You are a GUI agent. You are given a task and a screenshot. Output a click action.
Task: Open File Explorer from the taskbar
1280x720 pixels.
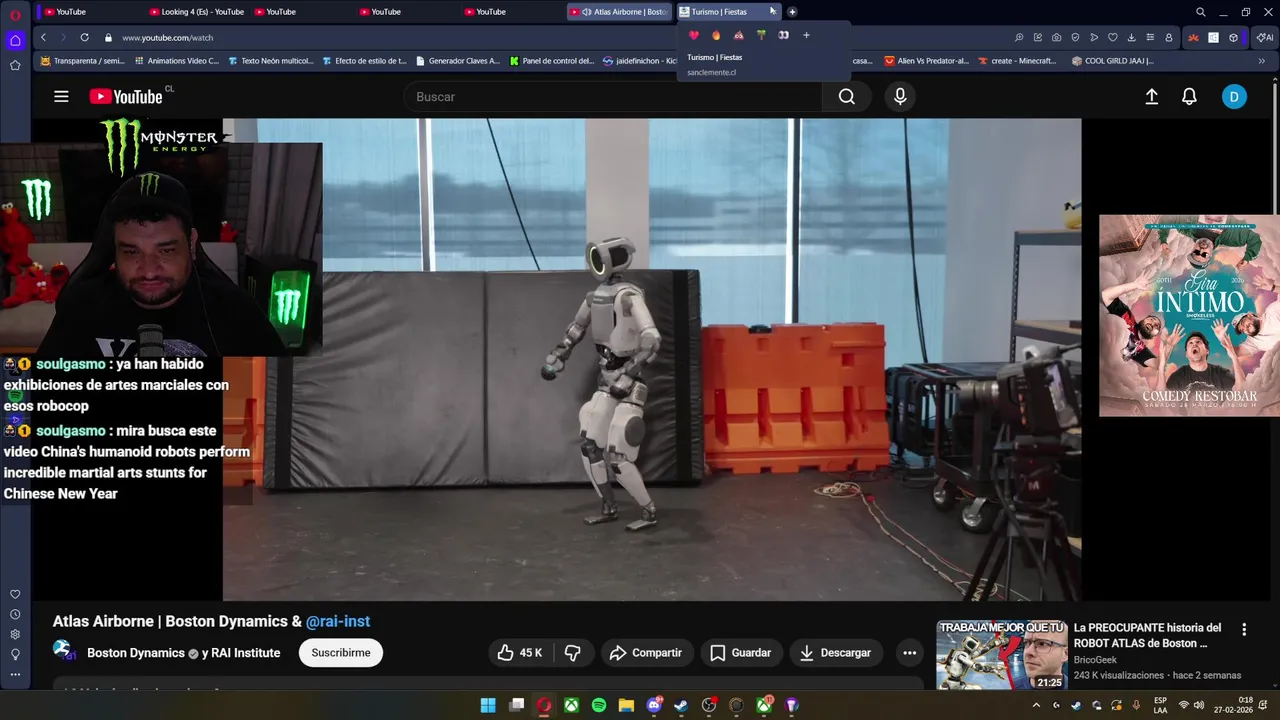[x=626, y=705]
